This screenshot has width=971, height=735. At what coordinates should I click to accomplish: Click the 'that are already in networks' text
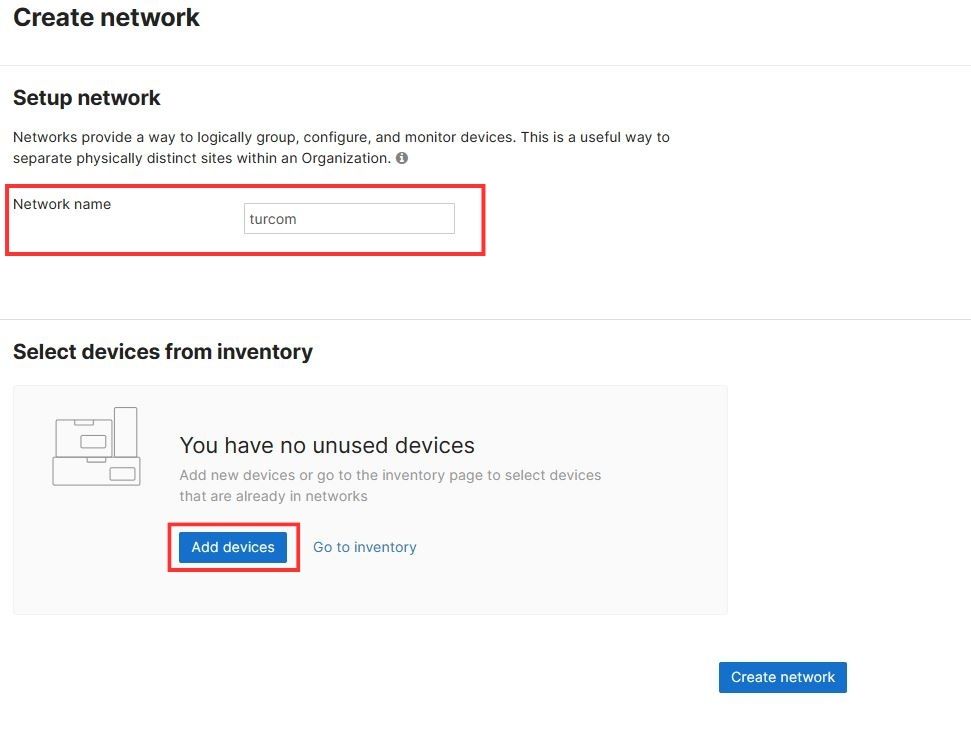273,496
